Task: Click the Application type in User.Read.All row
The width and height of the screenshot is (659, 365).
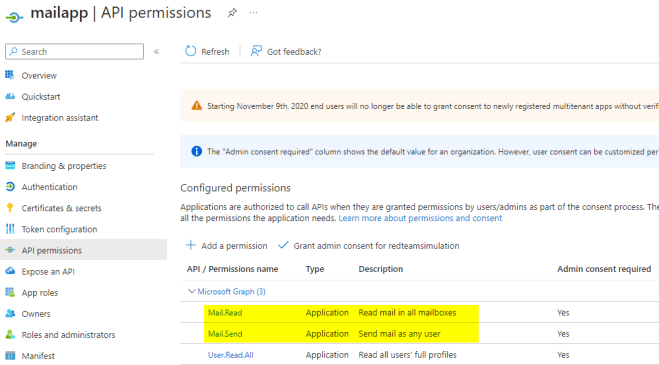Action: pyautogui.click(x=327, y=355)
